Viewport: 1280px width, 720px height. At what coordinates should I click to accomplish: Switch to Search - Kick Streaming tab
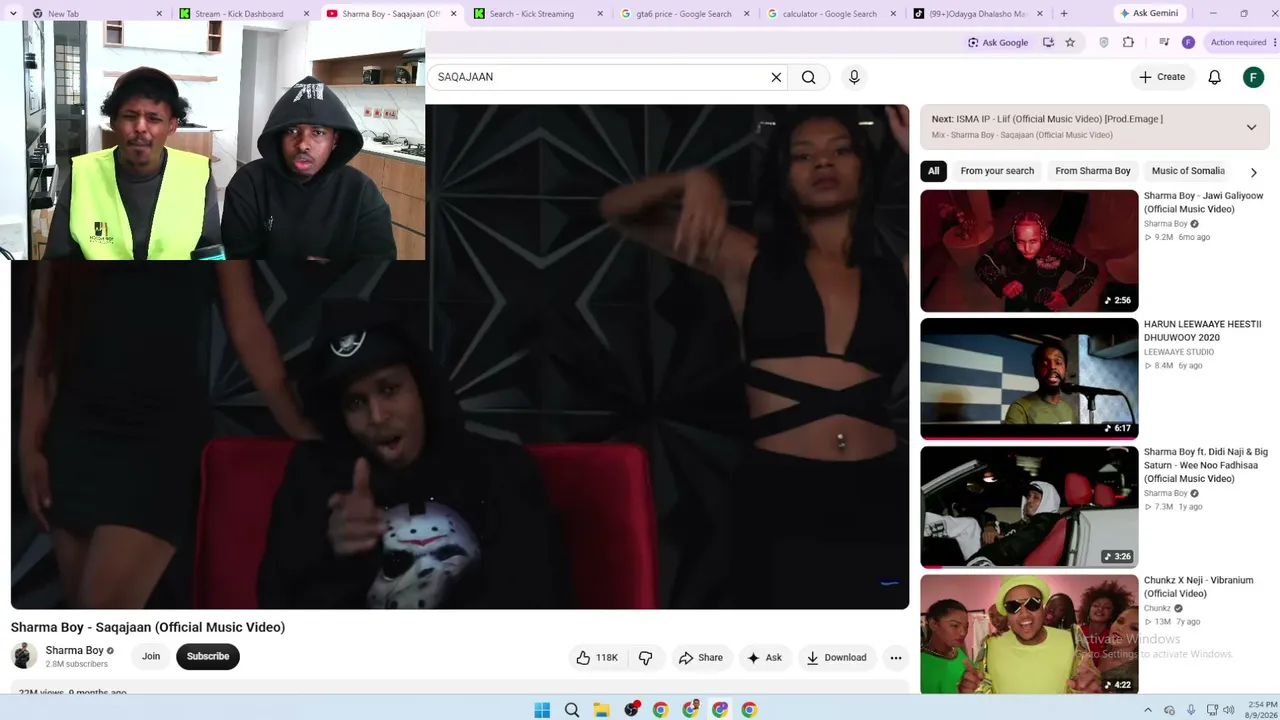point(539,14)
